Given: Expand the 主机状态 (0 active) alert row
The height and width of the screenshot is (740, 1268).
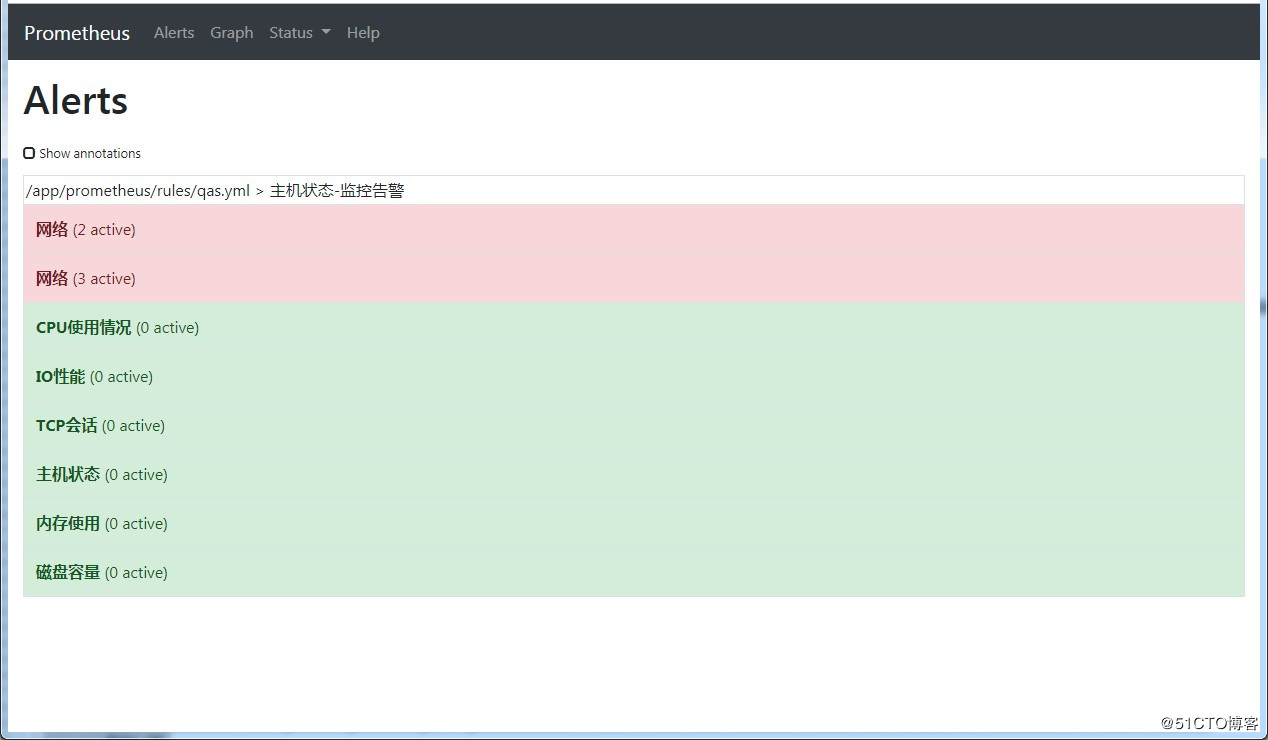Looking at the screenshot, I should click(634, 474).
